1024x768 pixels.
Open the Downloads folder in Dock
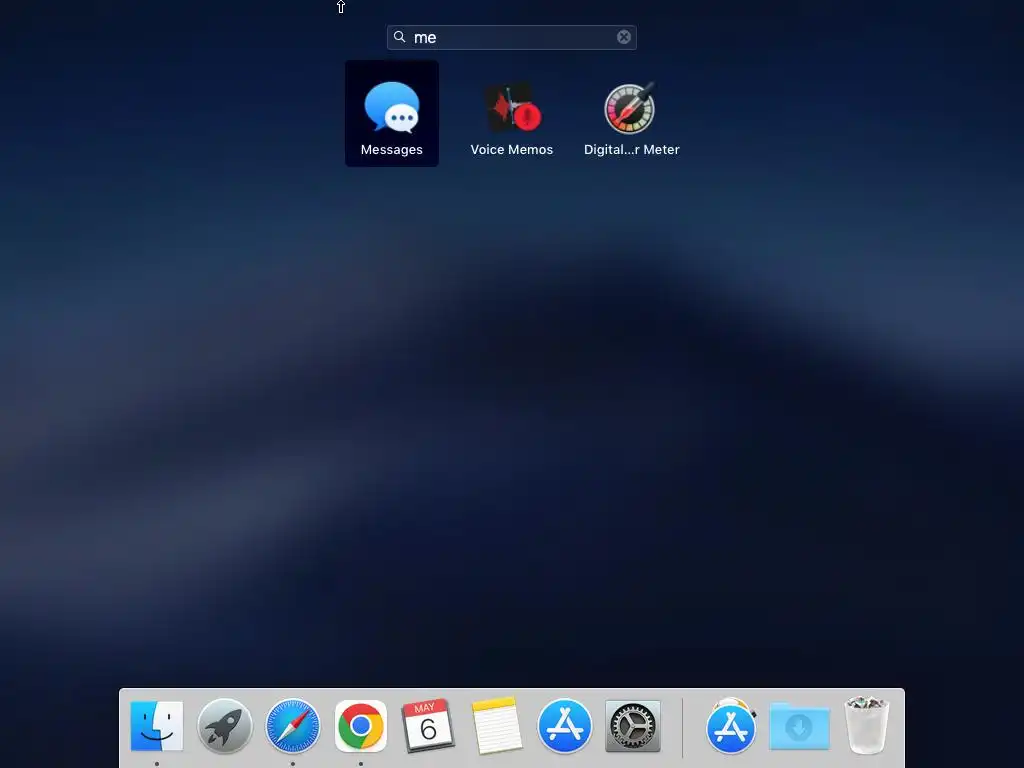click(x=799, y=726)
